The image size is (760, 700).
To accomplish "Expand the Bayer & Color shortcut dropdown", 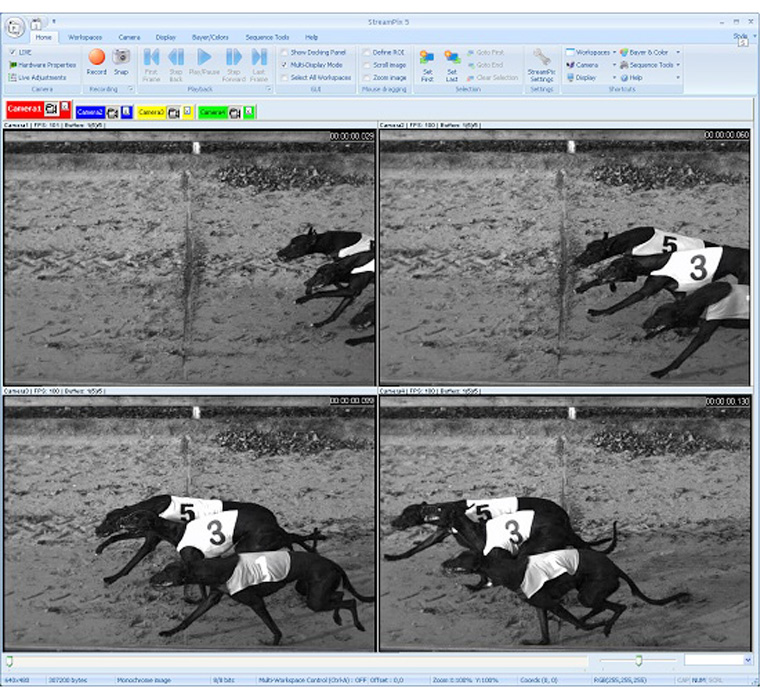I will tap(648, 52).
